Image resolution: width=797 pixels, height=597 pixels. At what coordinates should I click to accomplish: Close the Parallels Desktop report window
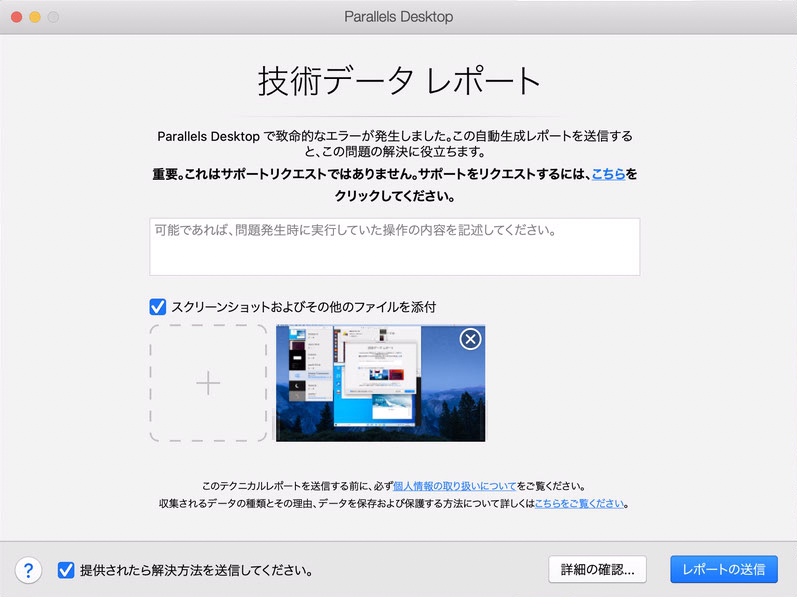(15, 17)
